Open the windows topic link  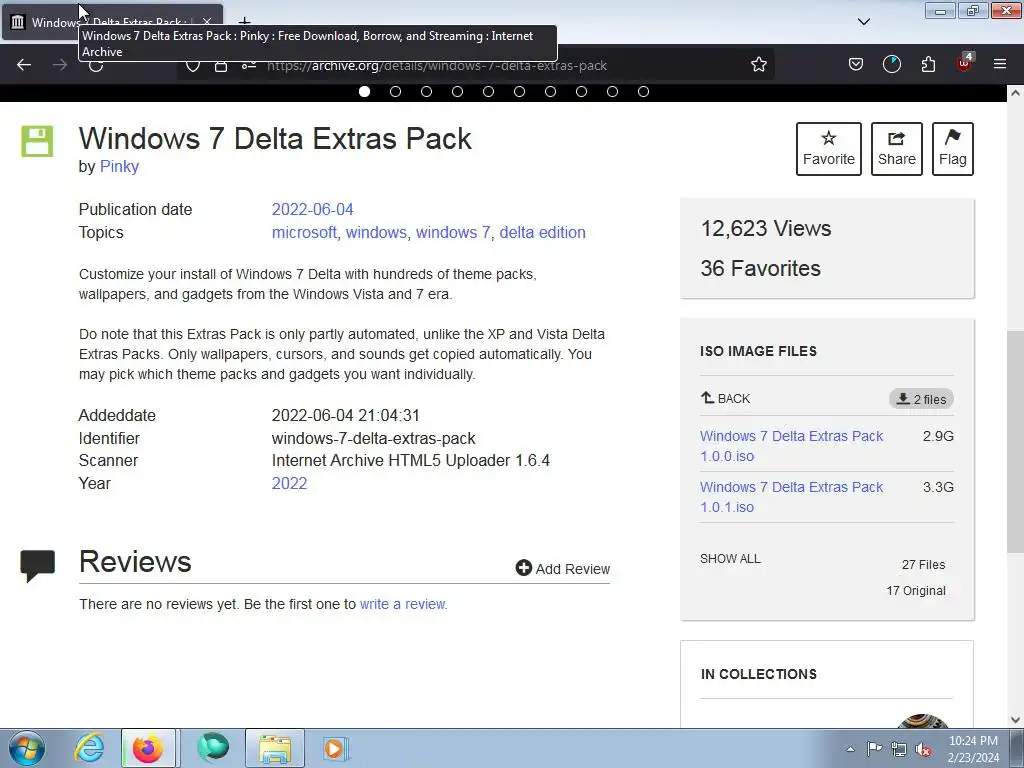[x=376, y=232]
